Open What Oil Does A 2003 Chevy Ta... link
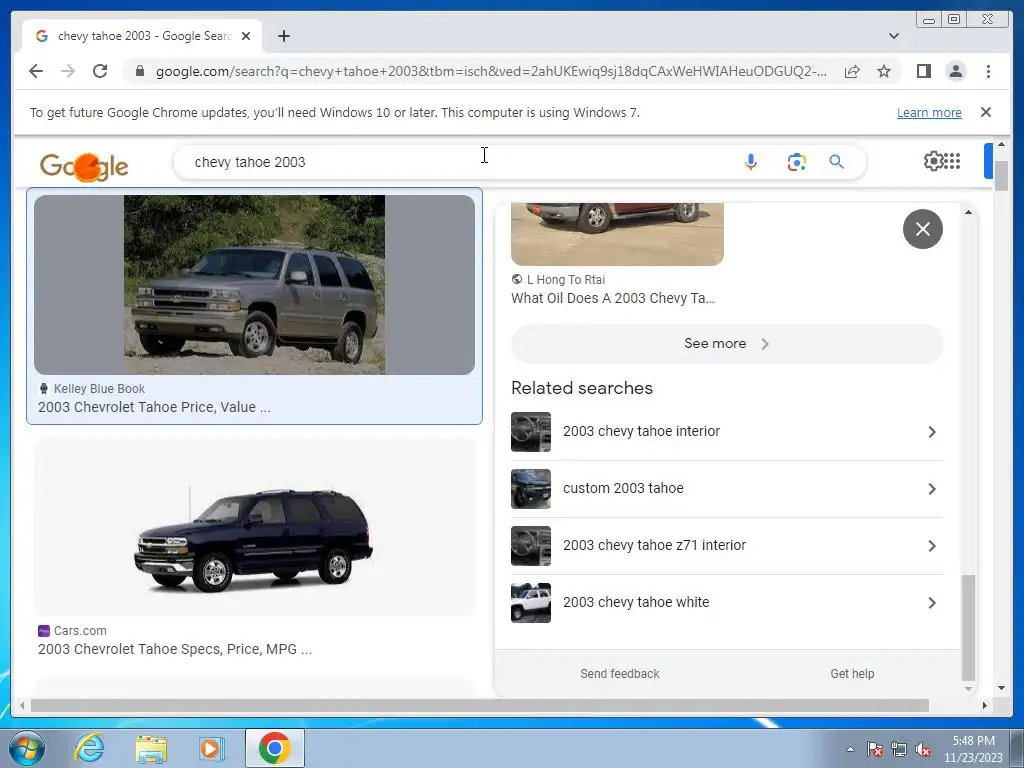The height and width of the screenshot is (768, 1024). 613,298
